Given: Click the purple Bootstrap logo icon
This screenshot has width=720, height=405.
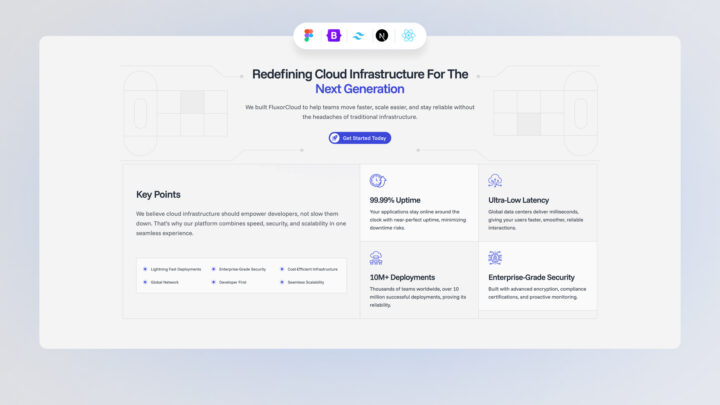Looking at the screenshot, I should 334,36.
